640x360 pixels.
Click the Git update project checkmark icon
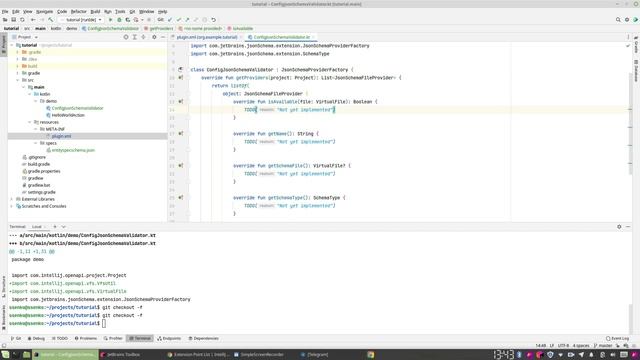[170, 20]
